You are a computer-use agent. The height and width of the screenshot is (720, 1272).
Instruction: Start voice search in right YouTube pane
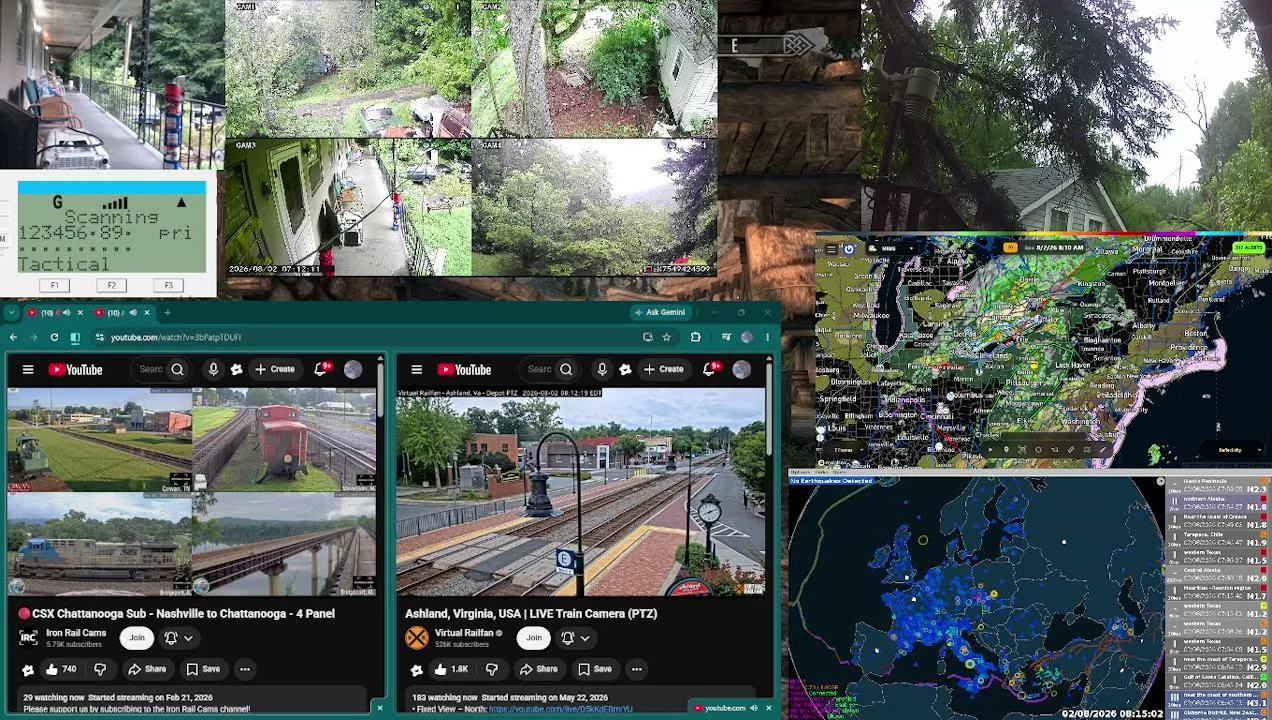click(602, 370)
